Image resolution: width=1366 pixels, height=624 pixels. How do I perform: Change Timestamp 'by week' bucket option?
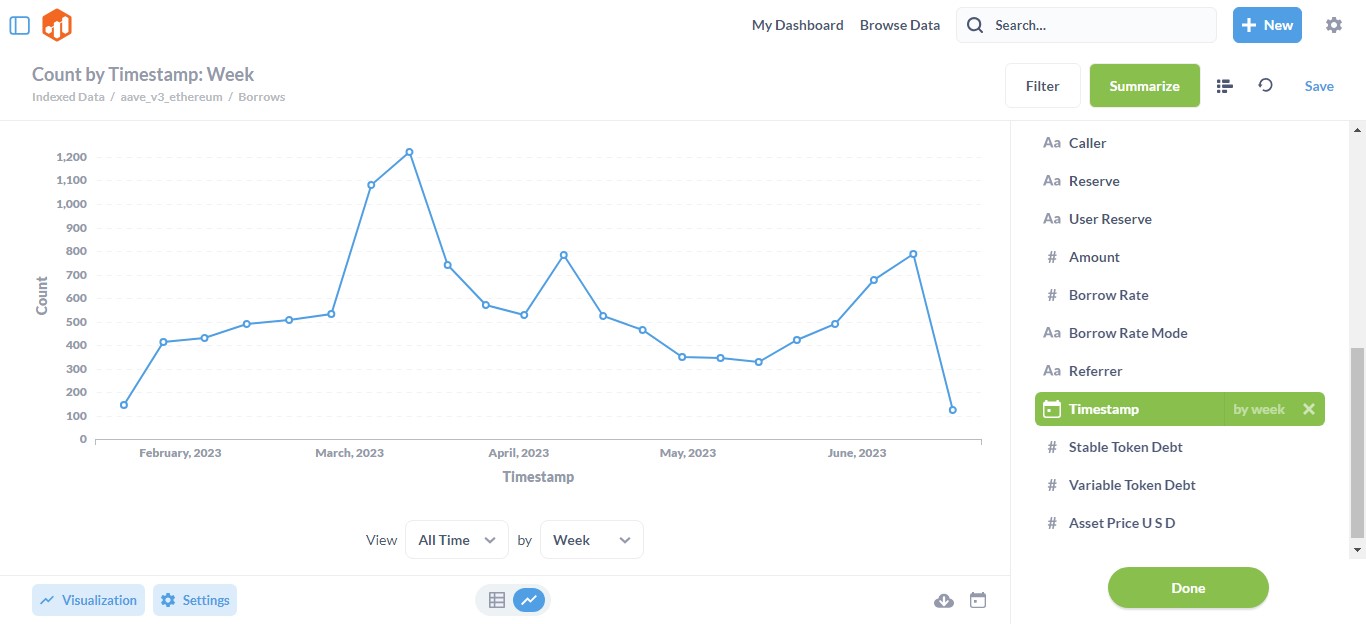click(x=1258, y=409)
